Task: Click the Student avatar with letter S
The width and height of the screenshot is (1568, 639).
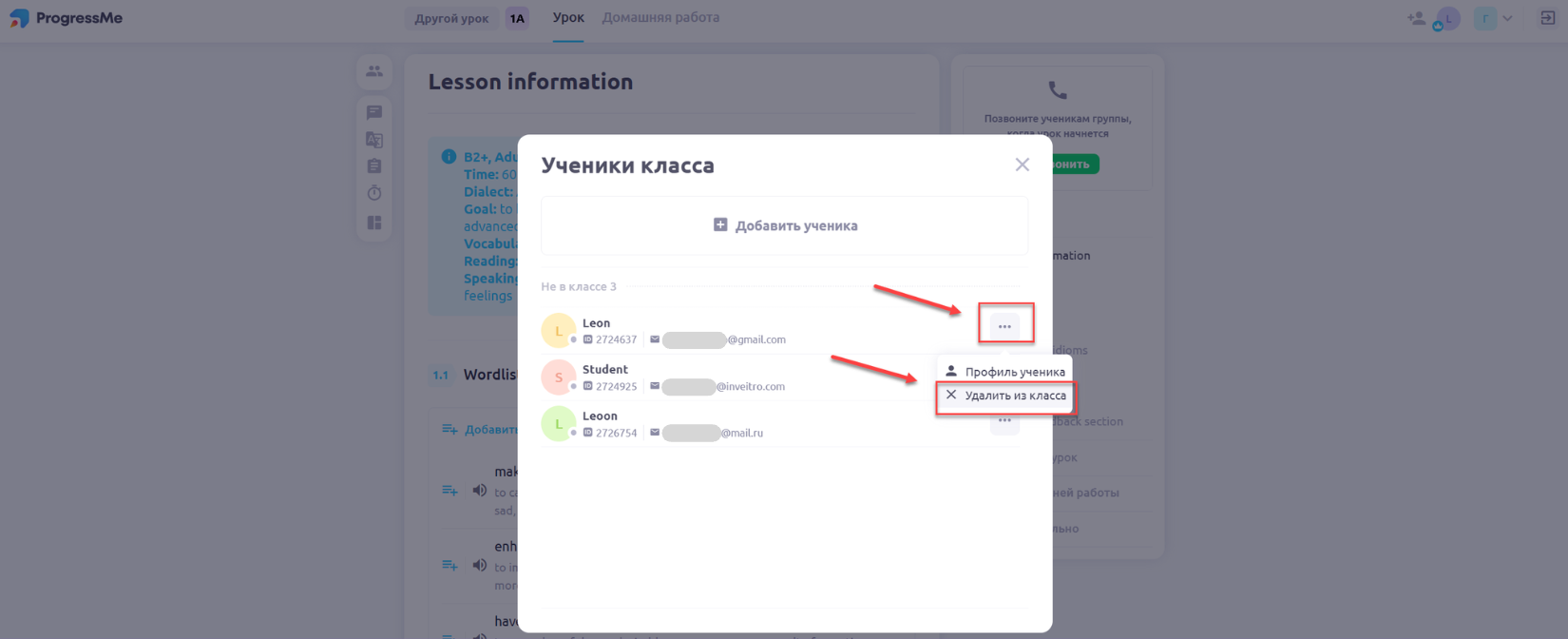Action: 558,378
